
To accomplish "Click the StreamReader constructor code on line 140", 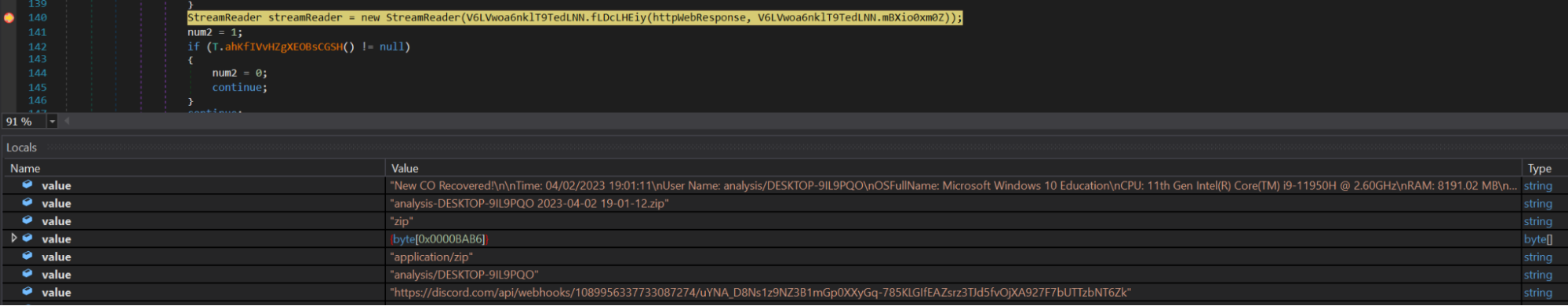I will tap(574, 17).
